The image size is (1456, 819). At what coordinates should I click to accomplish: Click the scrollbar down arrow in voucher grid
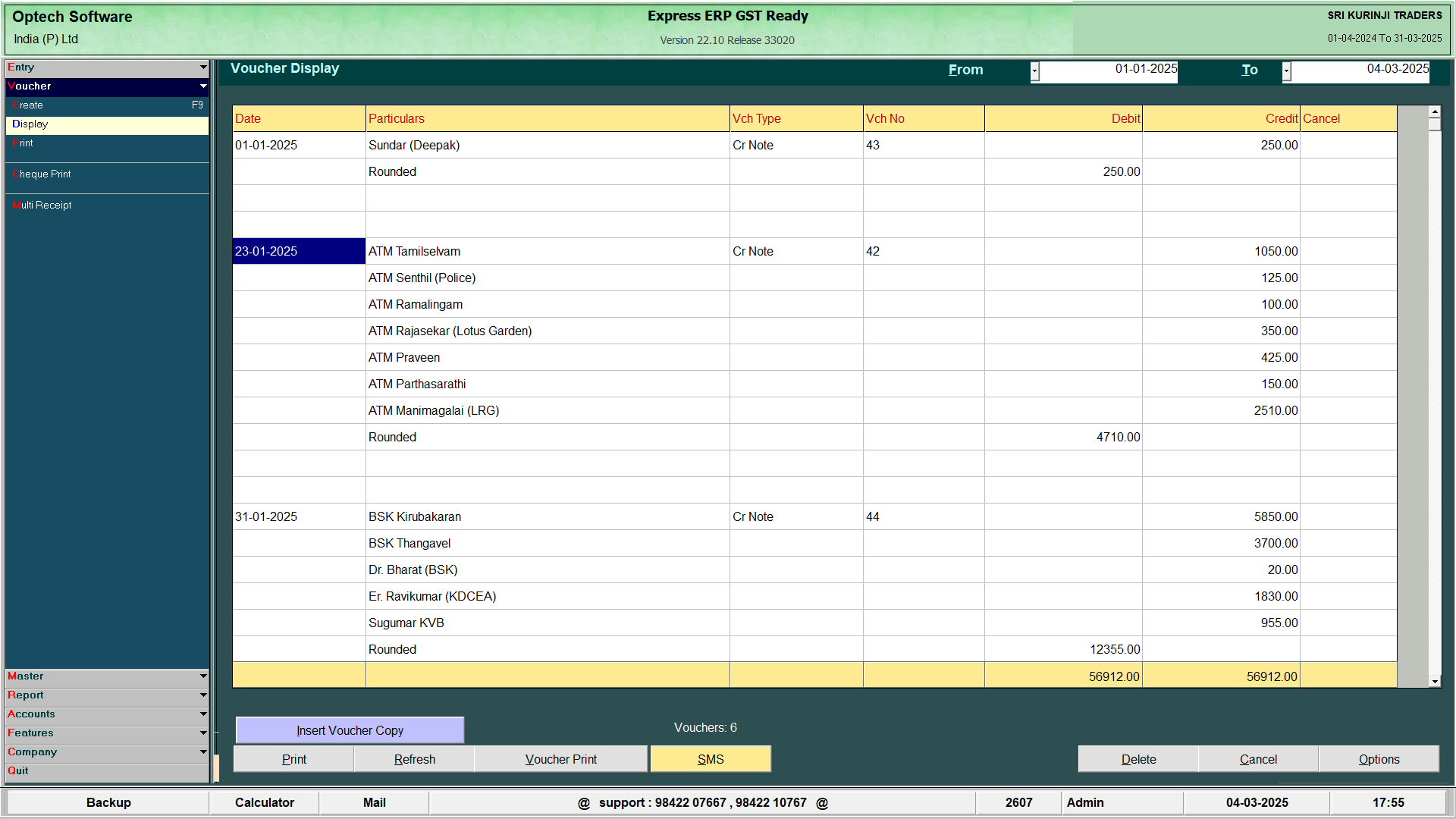click(1434, 682)
